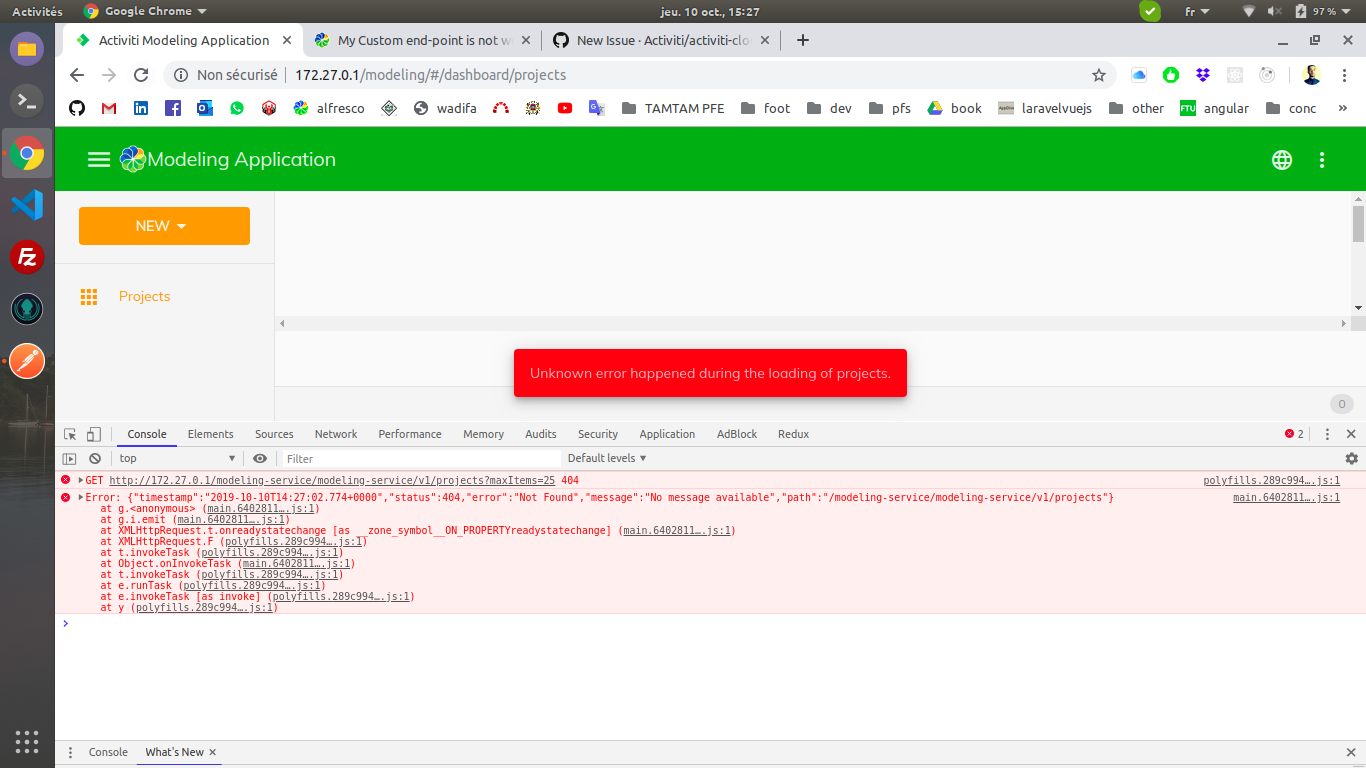The height and width of the screenshot is (768, 1366).
Task: Open the failed projects request URL link
Action: [x=332, y=481]
